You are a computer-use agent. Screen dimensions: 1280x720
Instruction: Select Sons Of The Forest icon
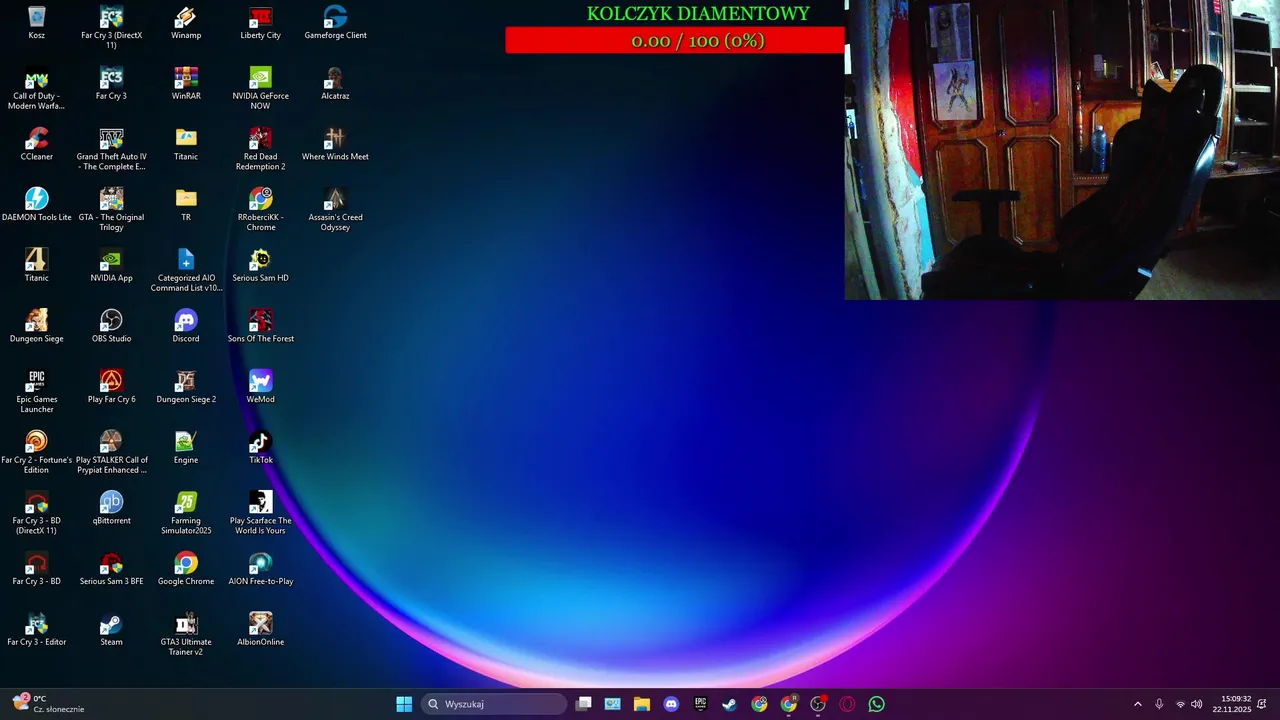click(260, 327)
